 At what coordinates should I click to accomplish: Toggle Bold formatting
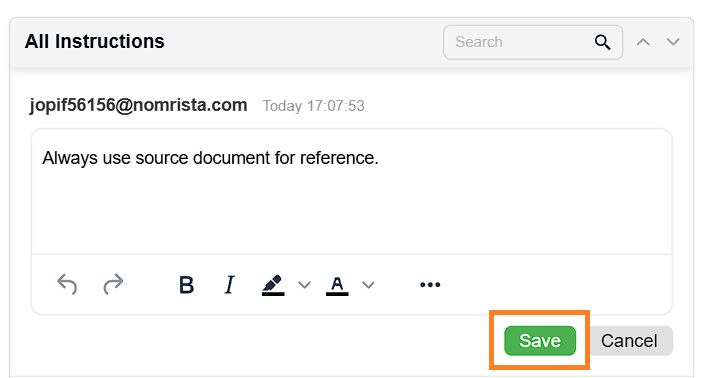[186, 285]
